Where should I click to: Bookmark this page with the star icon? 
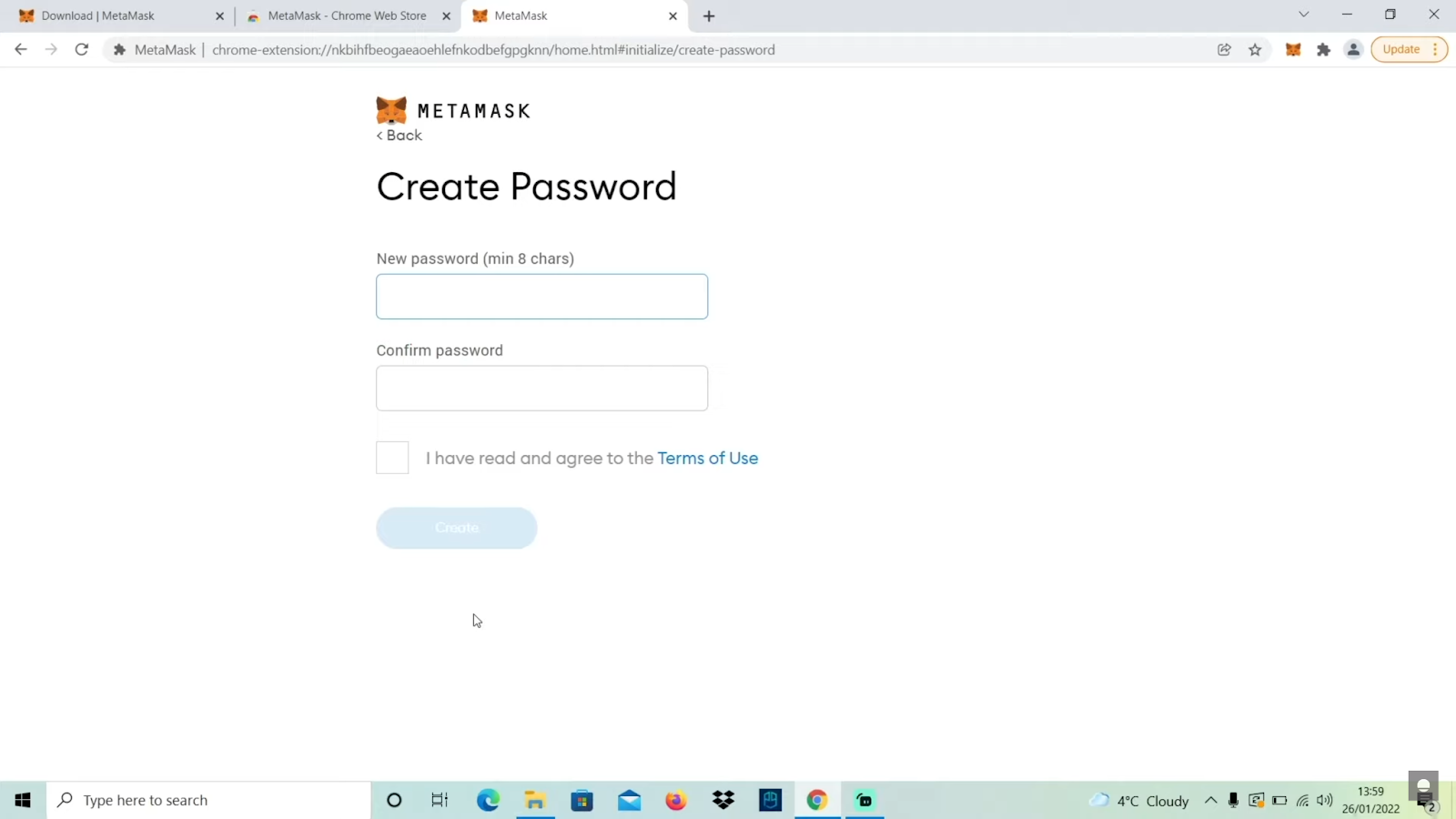click(1256, 50)
